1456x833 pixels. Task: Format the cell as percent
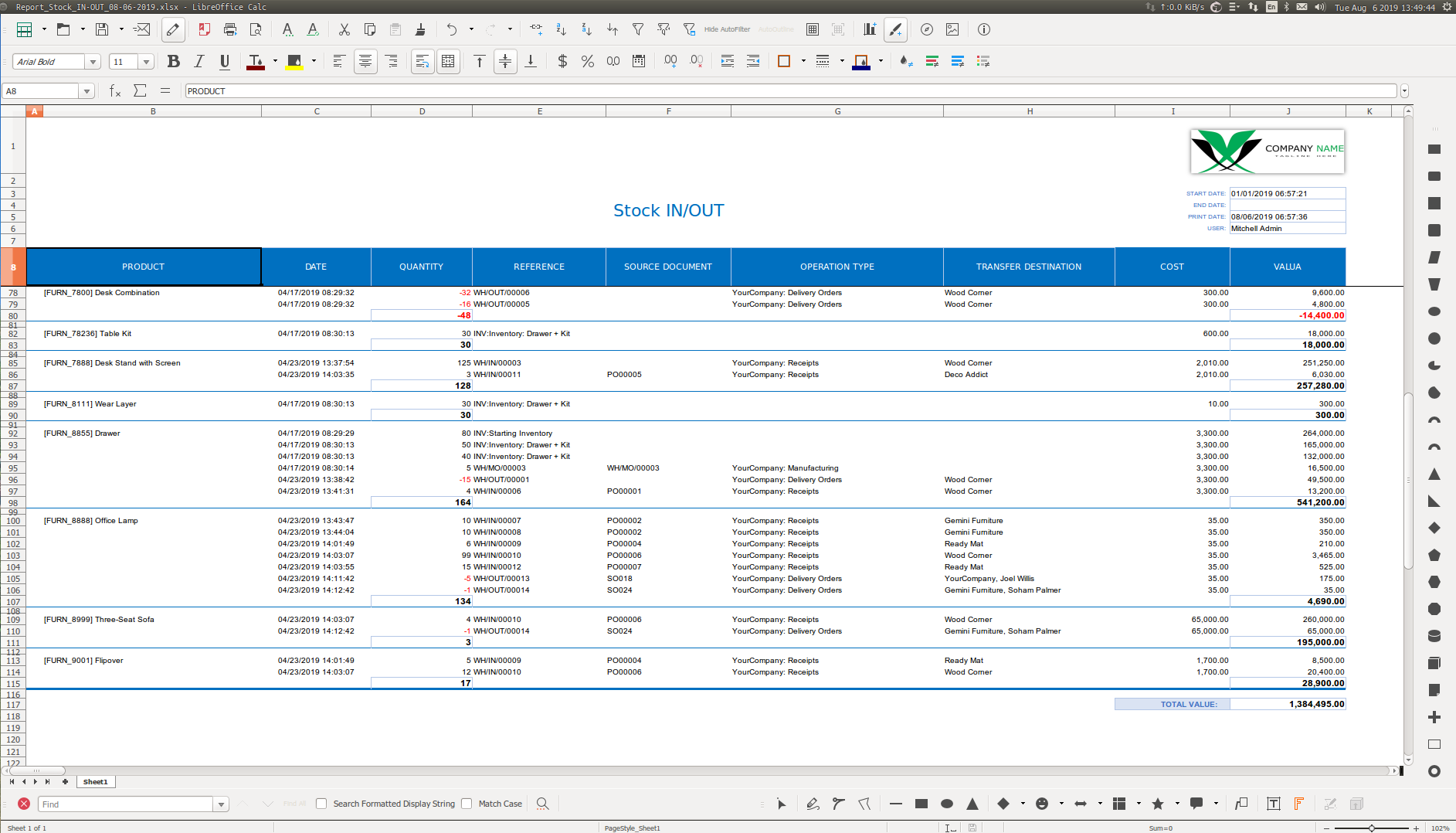[x=588, y=61]
